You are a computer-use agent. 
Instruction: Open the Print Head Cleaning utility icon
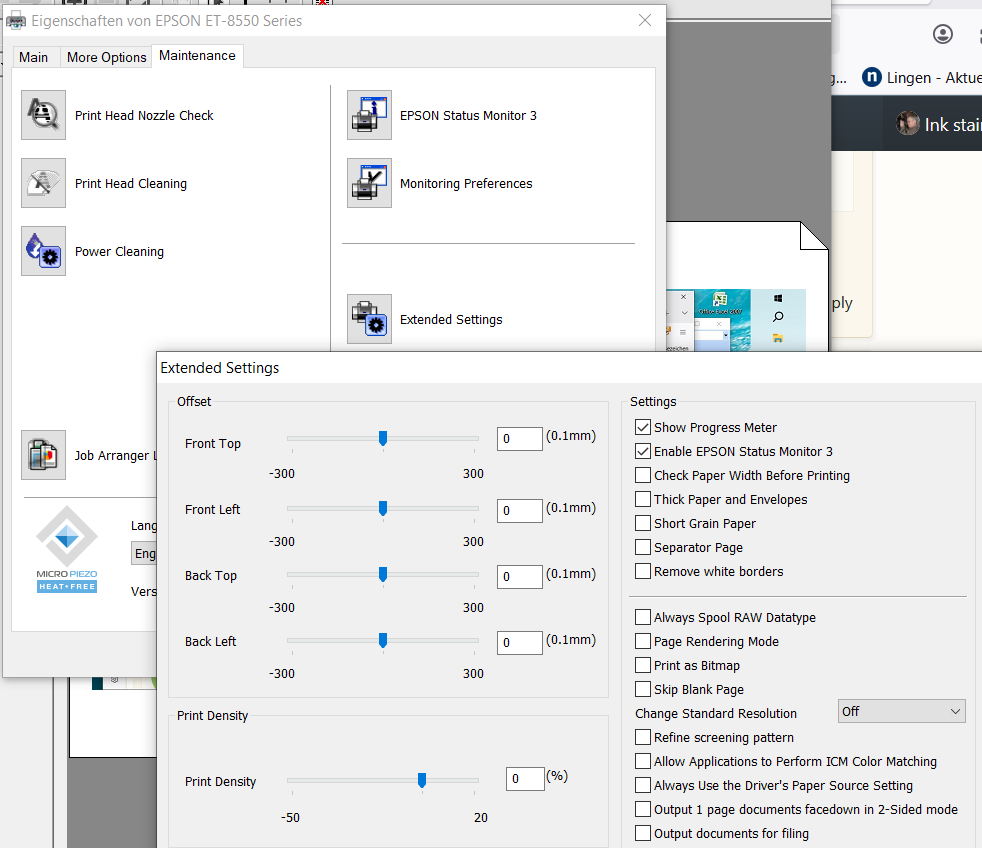tap(43, 183)
